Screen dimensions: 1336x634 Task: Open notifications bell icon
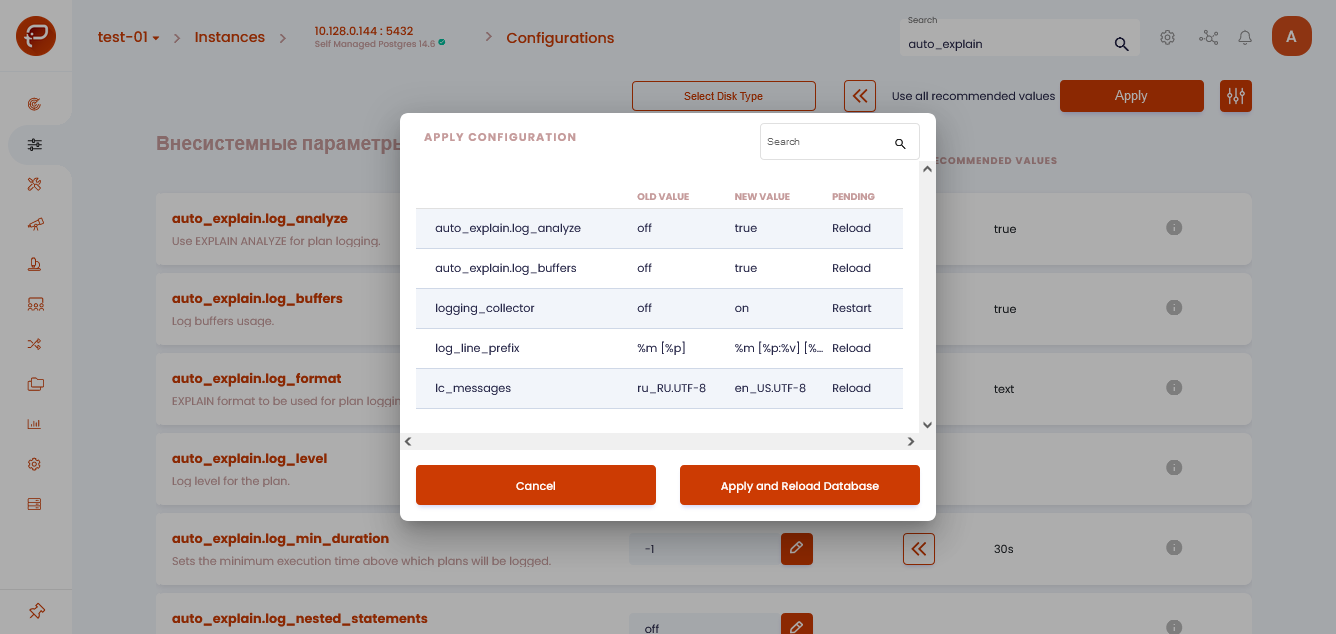tap(1245, 38)
